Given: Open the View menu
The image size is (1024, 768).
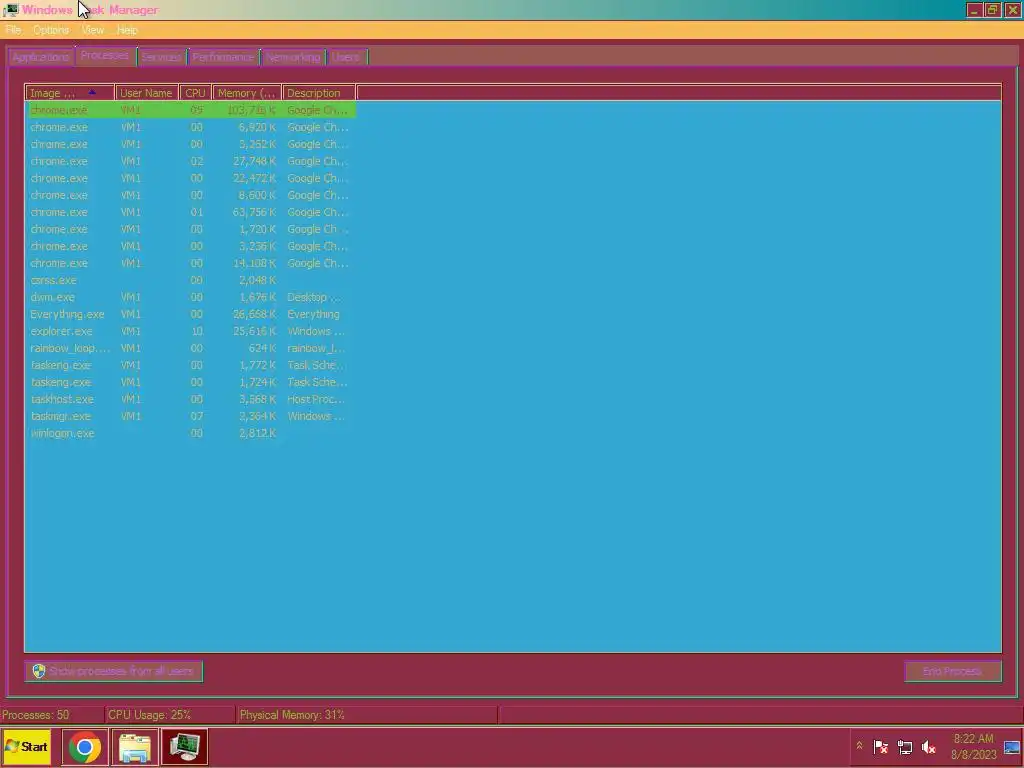Looking at the screenshot, I should [93, 30].
